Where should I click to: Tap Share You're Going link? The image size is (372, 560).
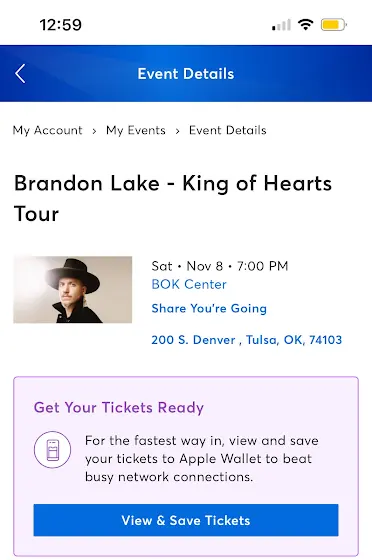click(209, 308)
